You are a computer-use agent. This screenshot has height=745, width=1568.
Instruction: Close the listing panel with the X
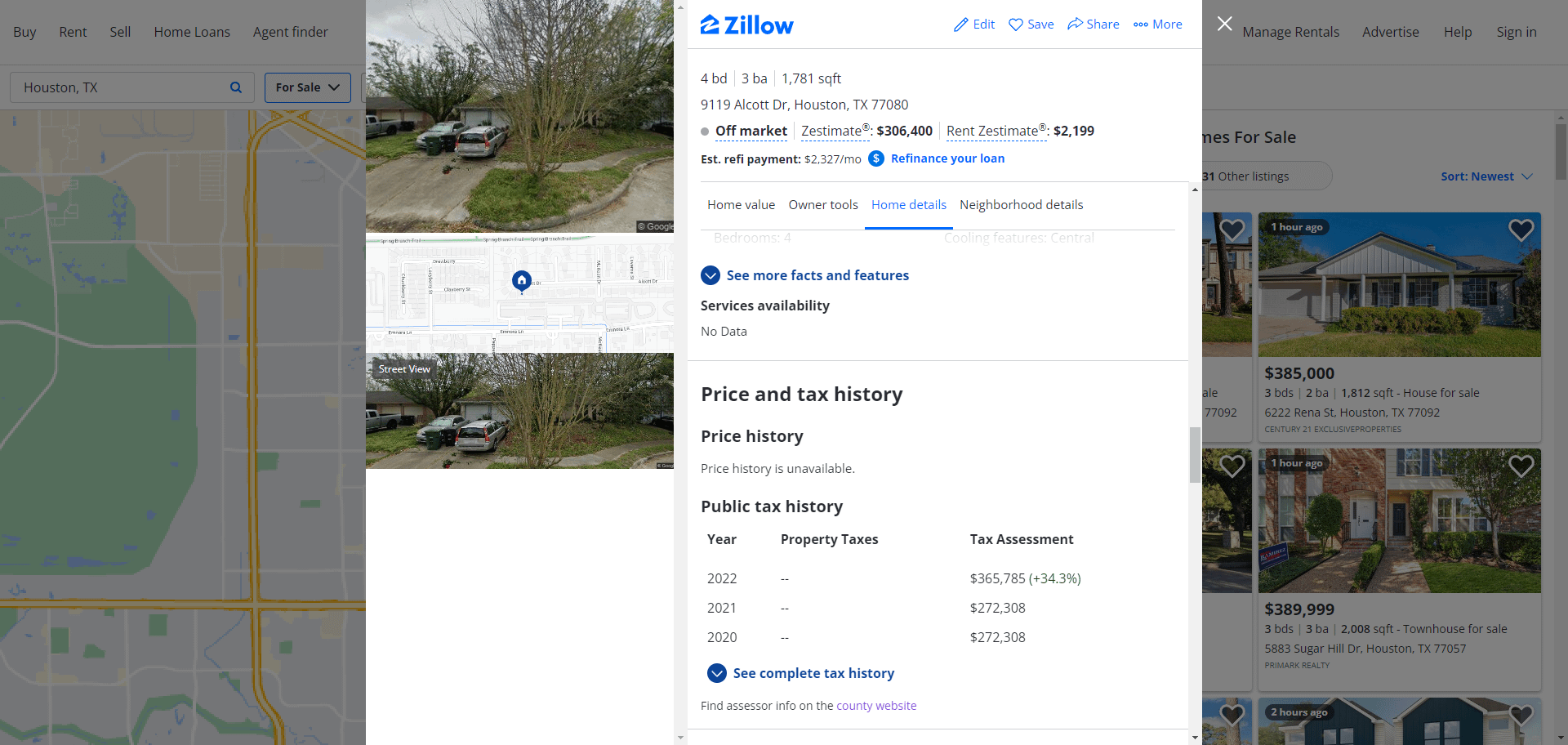pyautogui.click(x=1224, y=24)
